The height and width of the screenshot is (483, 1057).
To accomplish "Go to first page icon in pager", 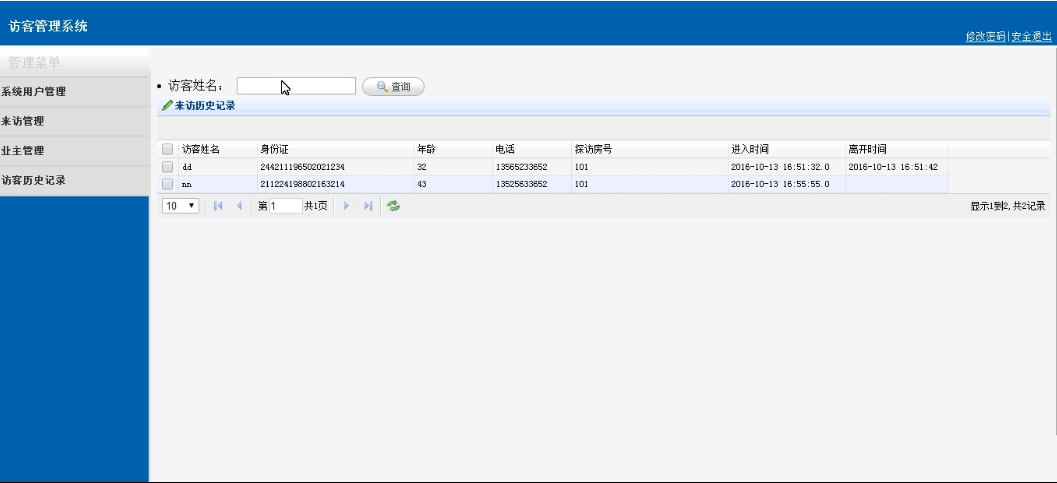I will click(x=218, y=206).
